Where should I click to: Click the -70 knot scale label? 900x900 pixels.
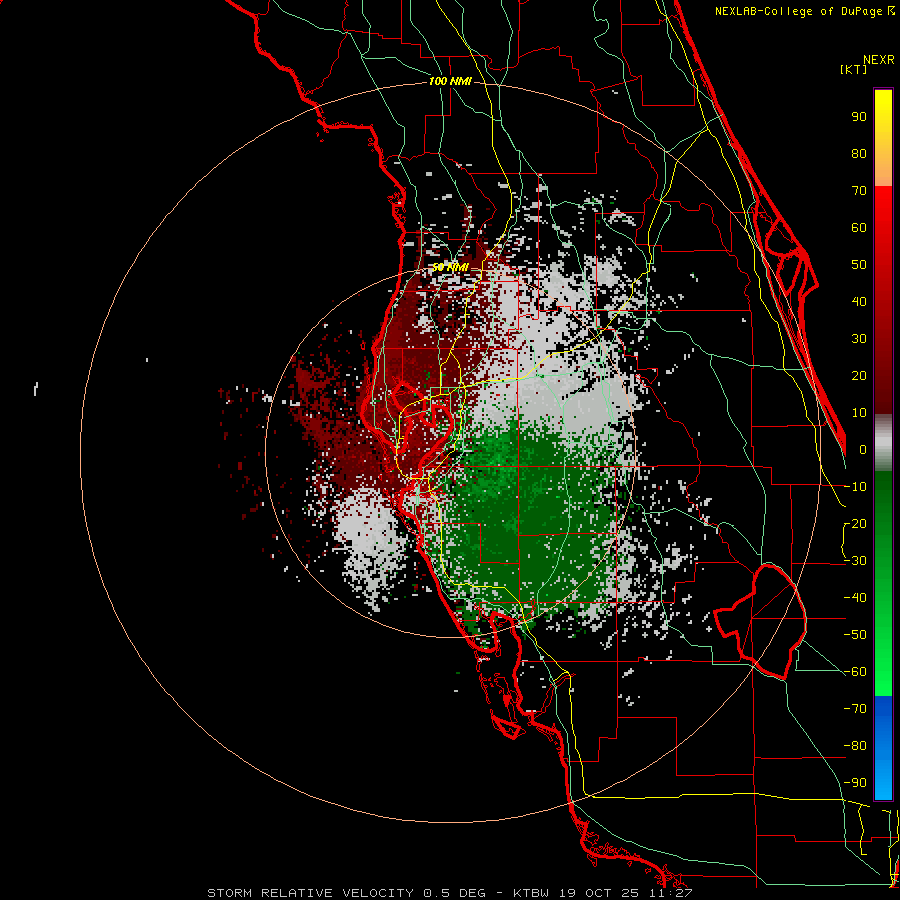tap(855, 709)
